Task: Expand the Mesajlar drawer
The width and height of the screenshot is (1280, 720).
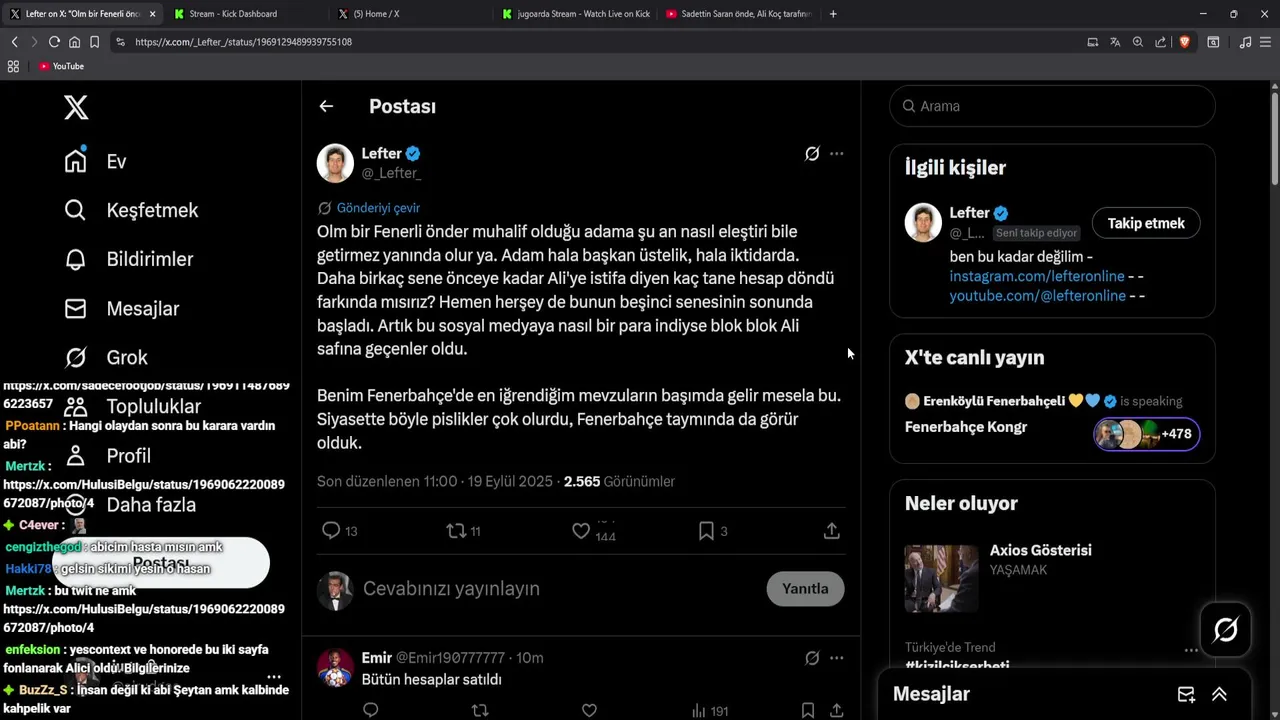Action: pyautogui.click(x=1219, y=694)
